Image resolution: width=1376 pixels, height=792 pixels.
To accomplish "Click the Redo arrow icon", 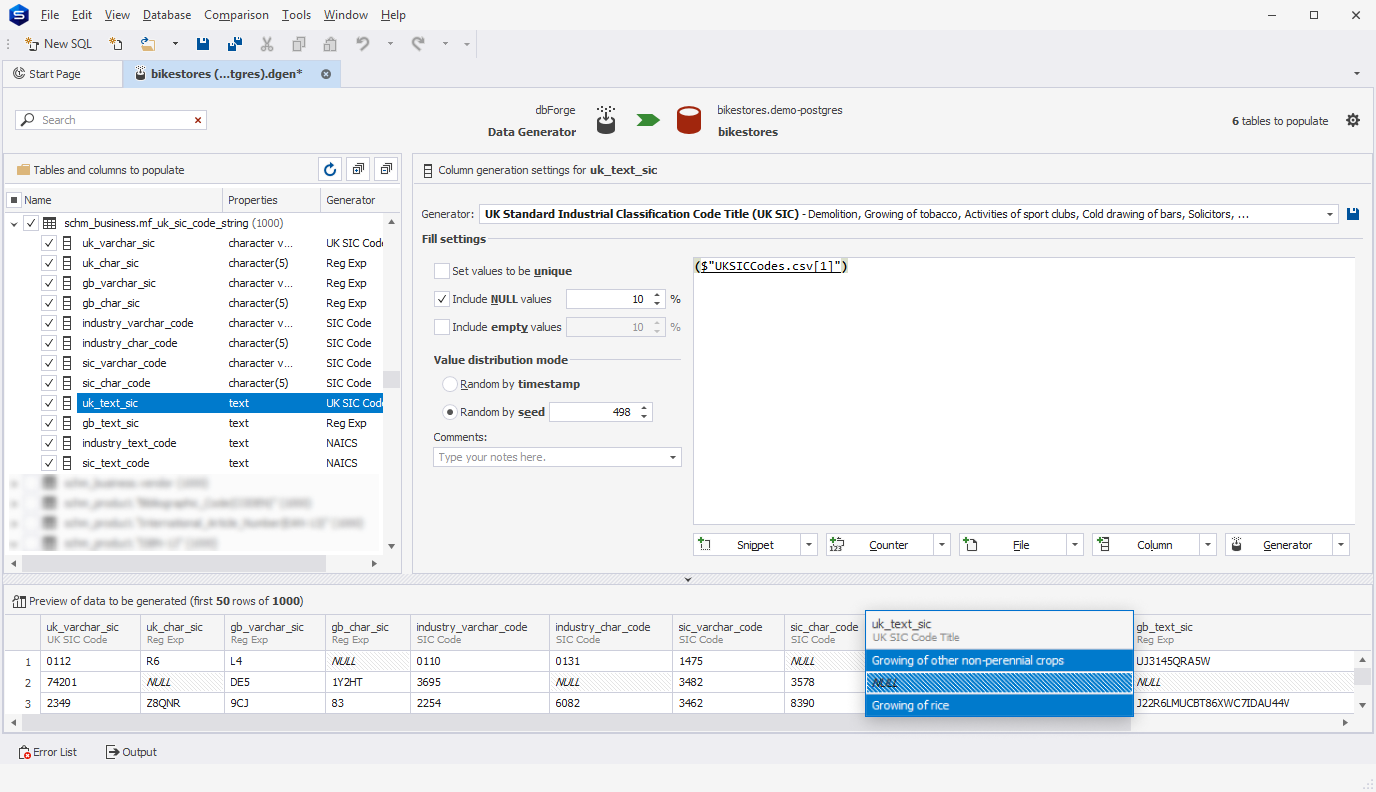I will pyautogui.click(x=418, y=44).
